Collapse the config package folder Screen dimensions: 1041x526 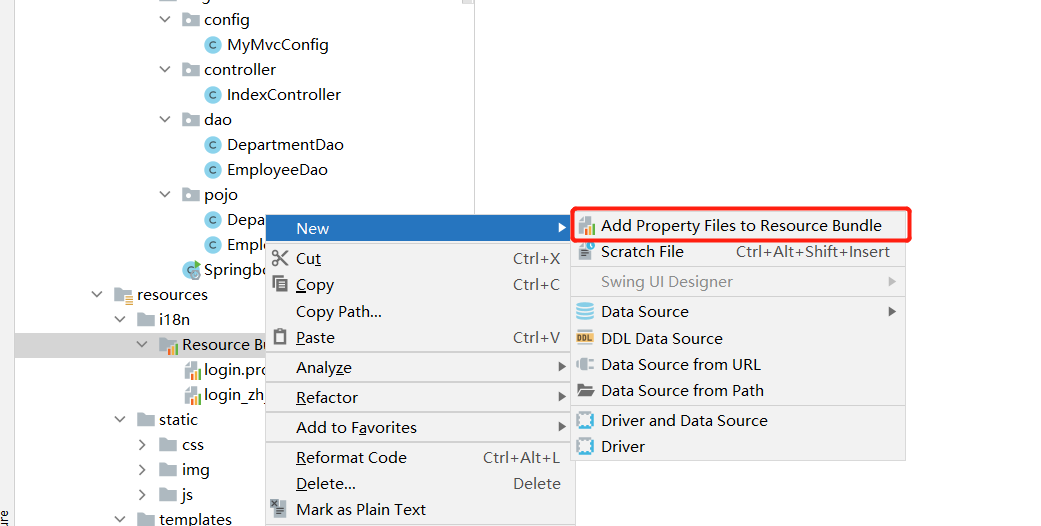tap(166, 20)
